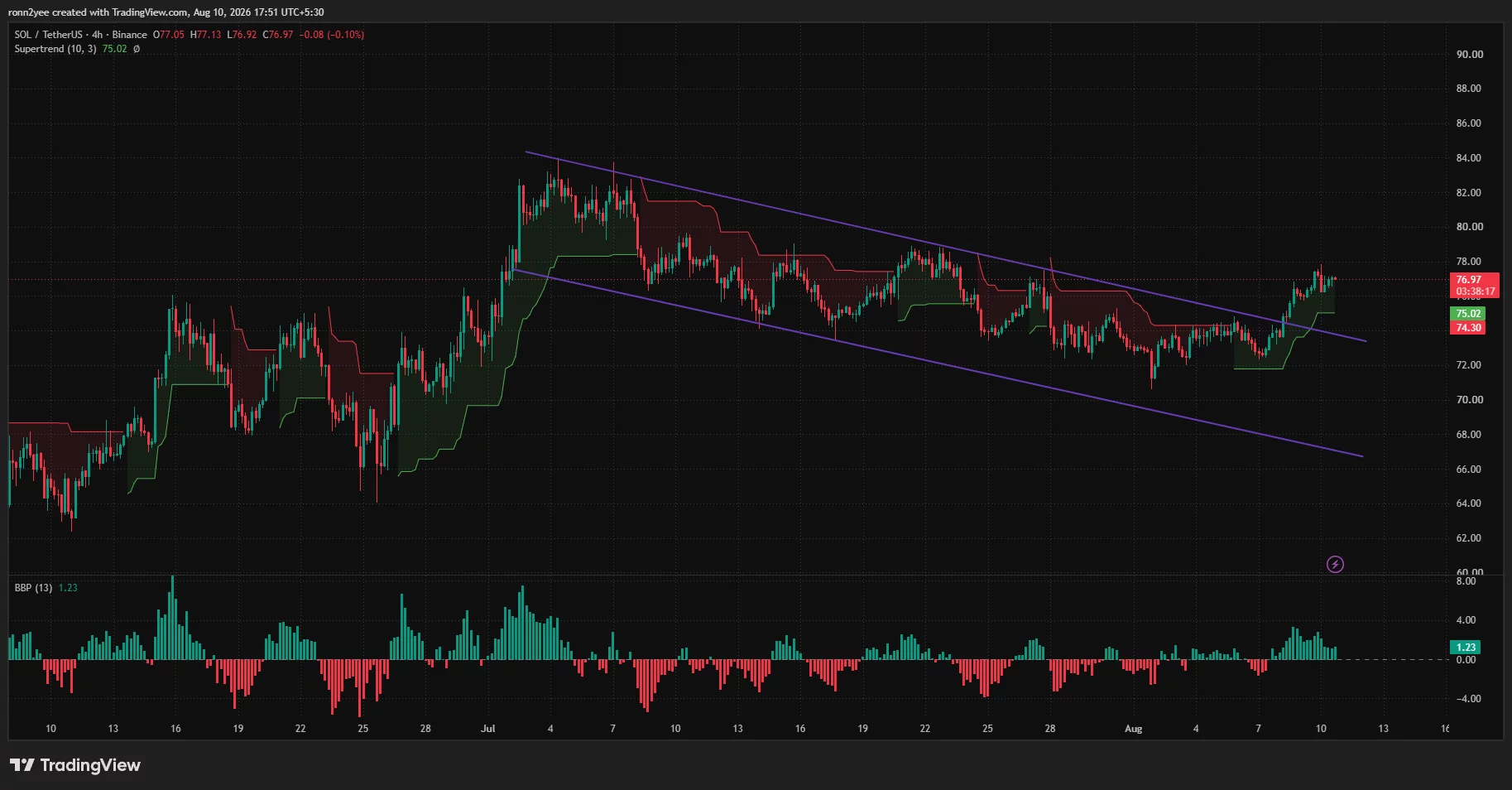1512x790 pixels.
Task: Click the Aug label on time axis
Action: coord(1133,729)
